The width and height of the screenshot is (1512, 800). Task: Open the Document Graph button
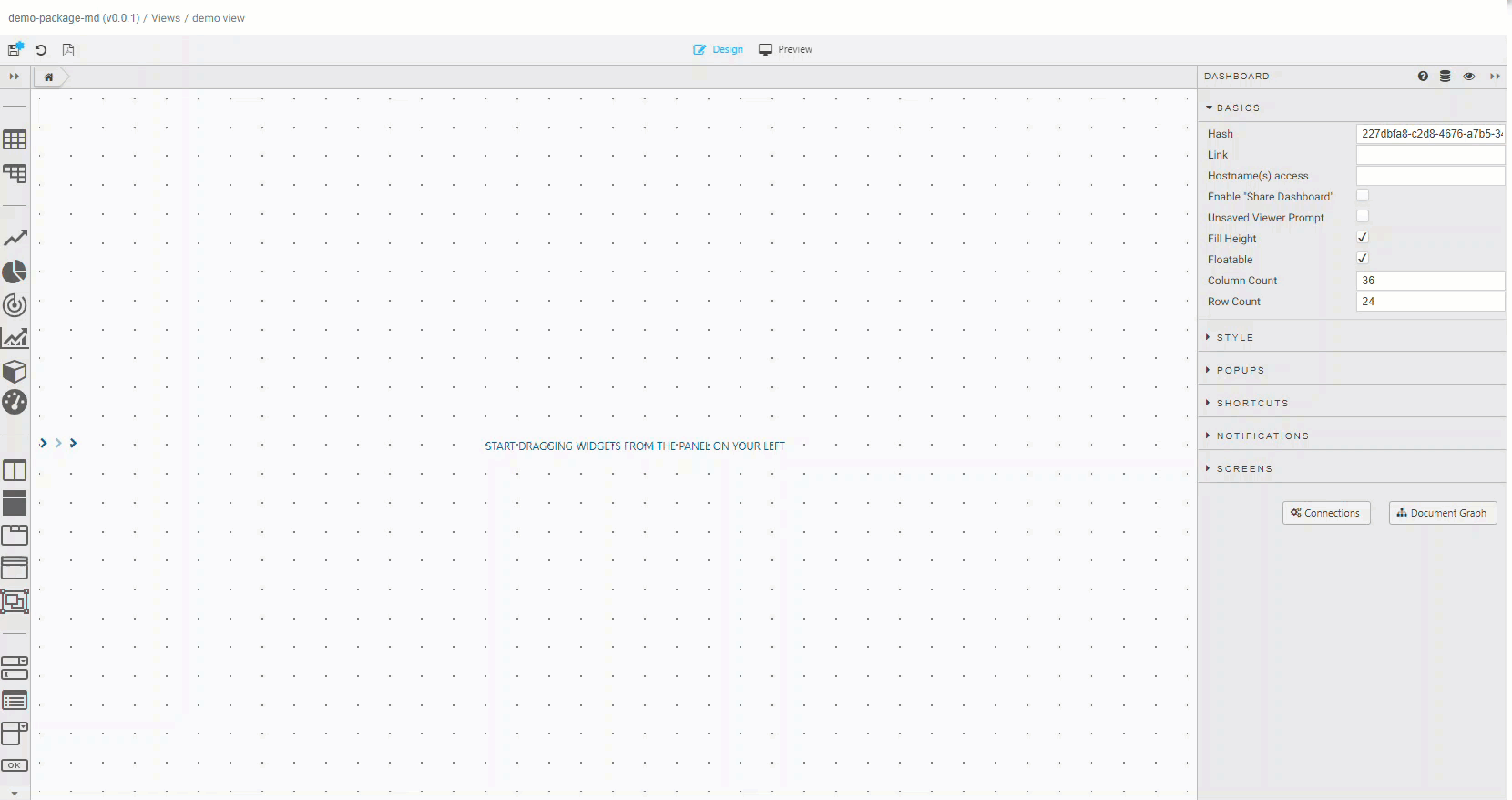(x=1442, y=513)
